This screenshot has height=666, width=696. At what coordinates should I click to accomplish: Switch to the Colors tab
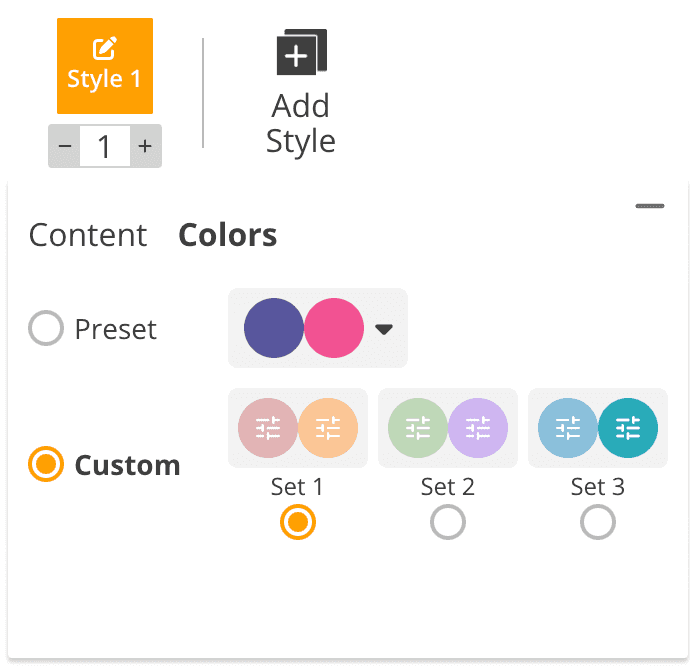click(227, 235)
